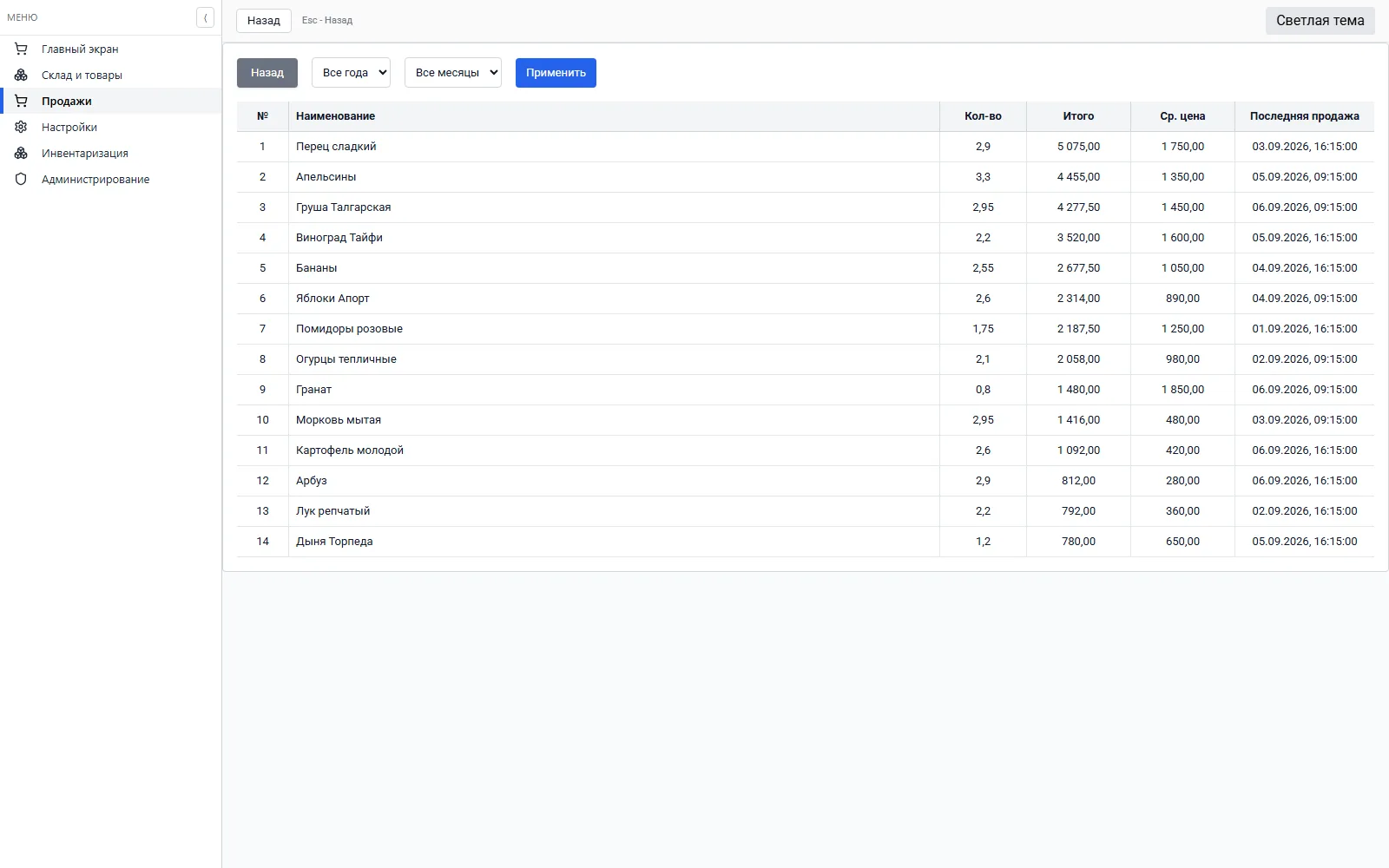This screenshot has width=1389, height=868.
Task: Click the boxes icon beside Склад и товары
Action: tap(21, 76)
